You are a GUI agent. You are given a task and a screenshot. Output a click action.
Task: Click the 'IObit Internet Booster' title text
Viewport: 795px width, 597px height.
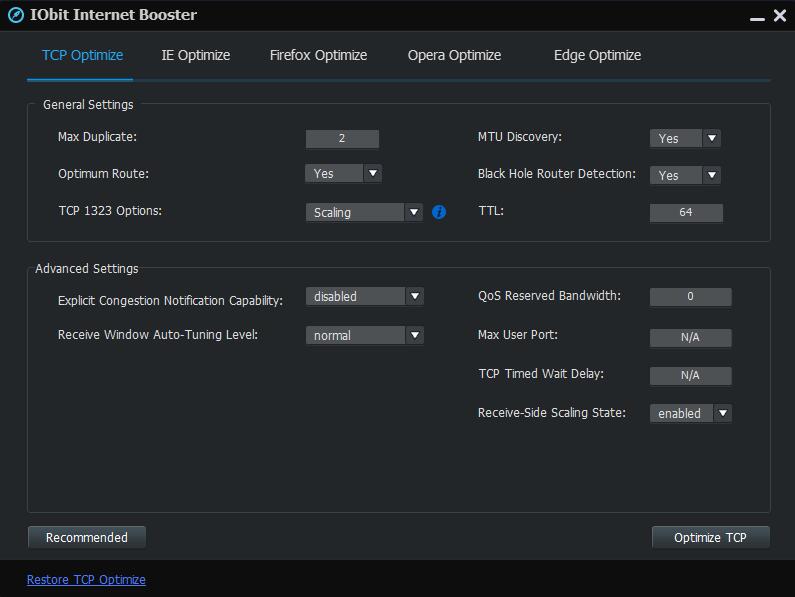point(113,15)
